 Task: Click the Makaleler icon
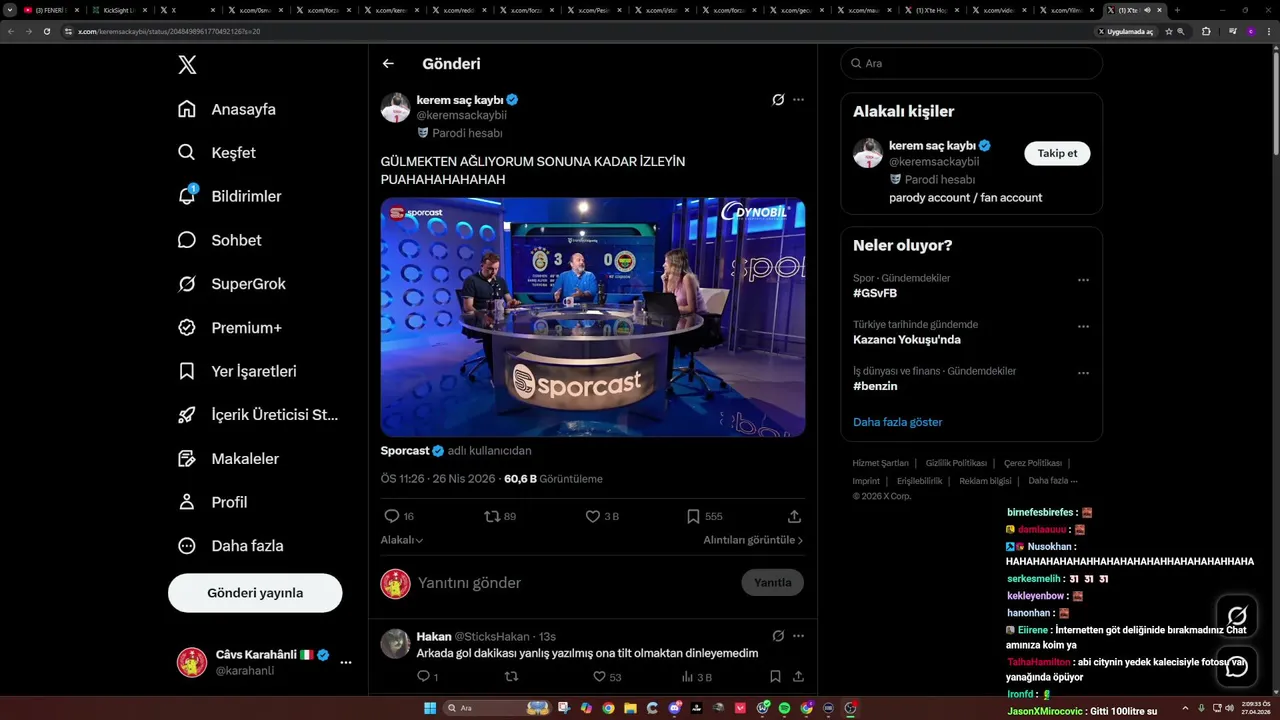(x=187, y=458)
